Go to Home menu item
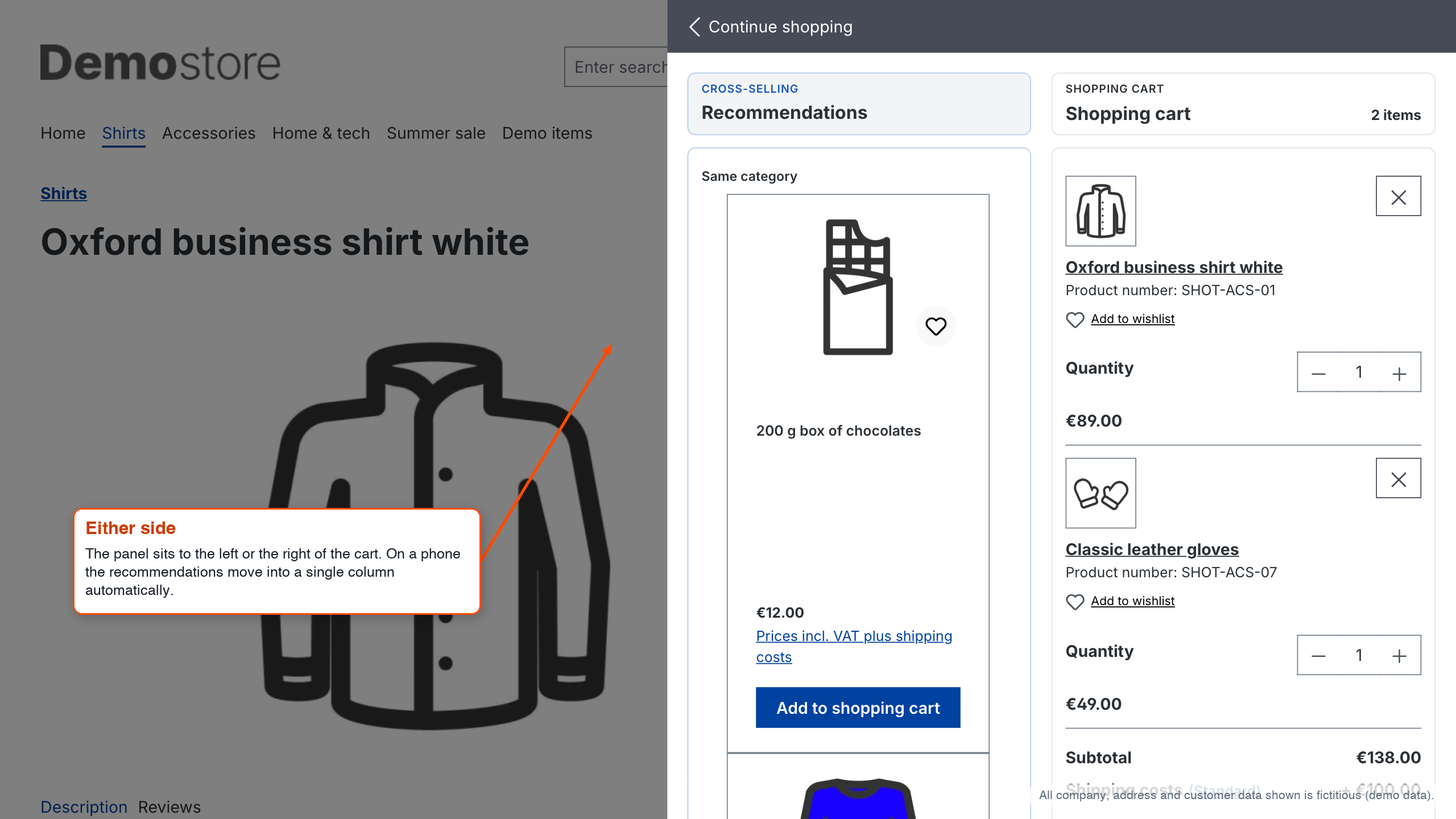This screenshot has width=1456, height=819. pos(63,133)
